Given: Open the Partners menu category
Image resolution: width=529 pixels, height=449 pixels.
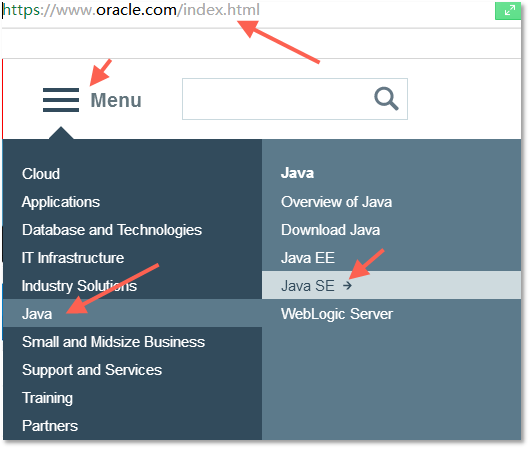Looking at the screenshot, I should 50,426.
